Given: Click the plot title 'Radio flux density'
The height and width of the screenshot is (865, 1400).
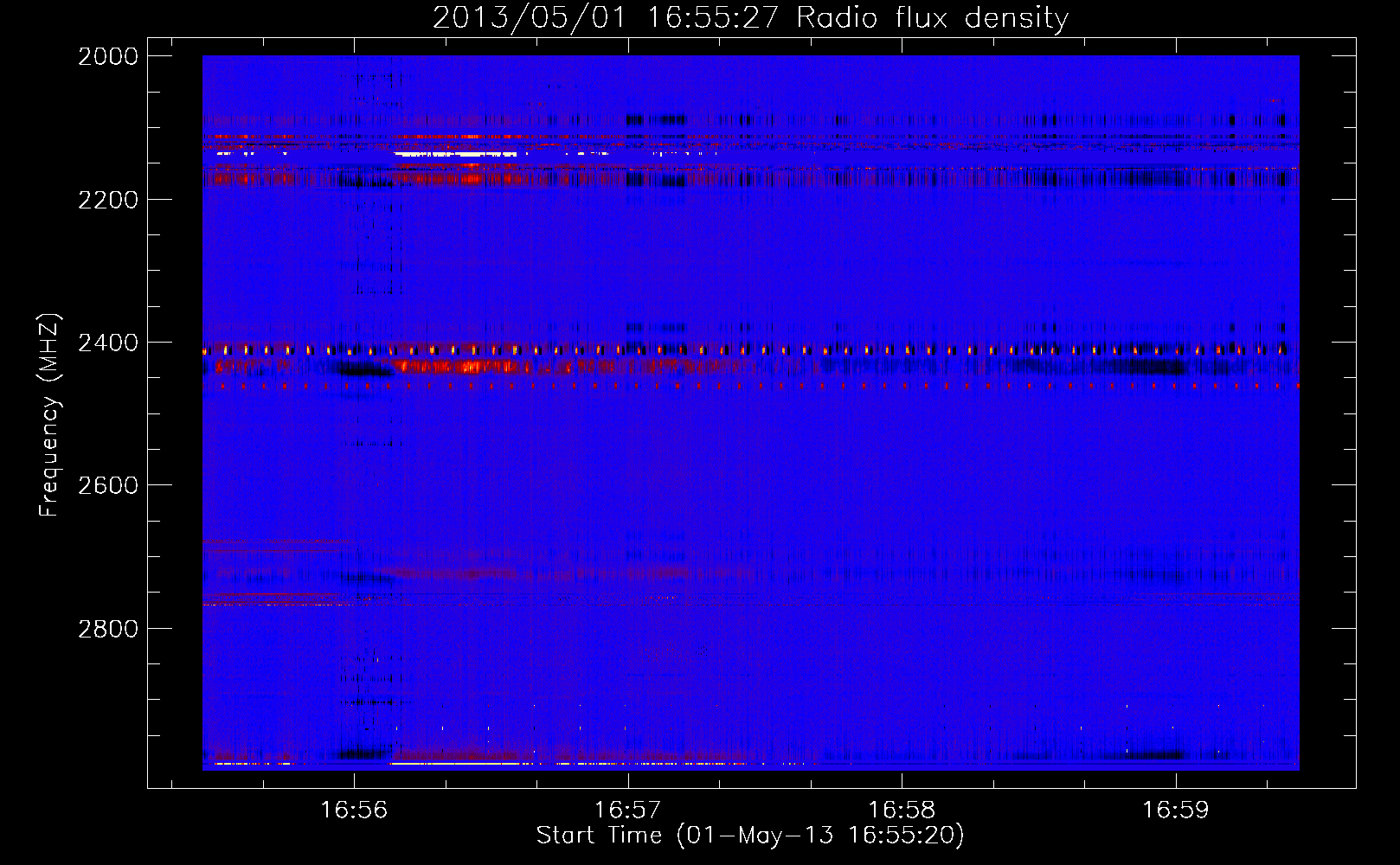Looking at the screenshot, I should point(933,17).
